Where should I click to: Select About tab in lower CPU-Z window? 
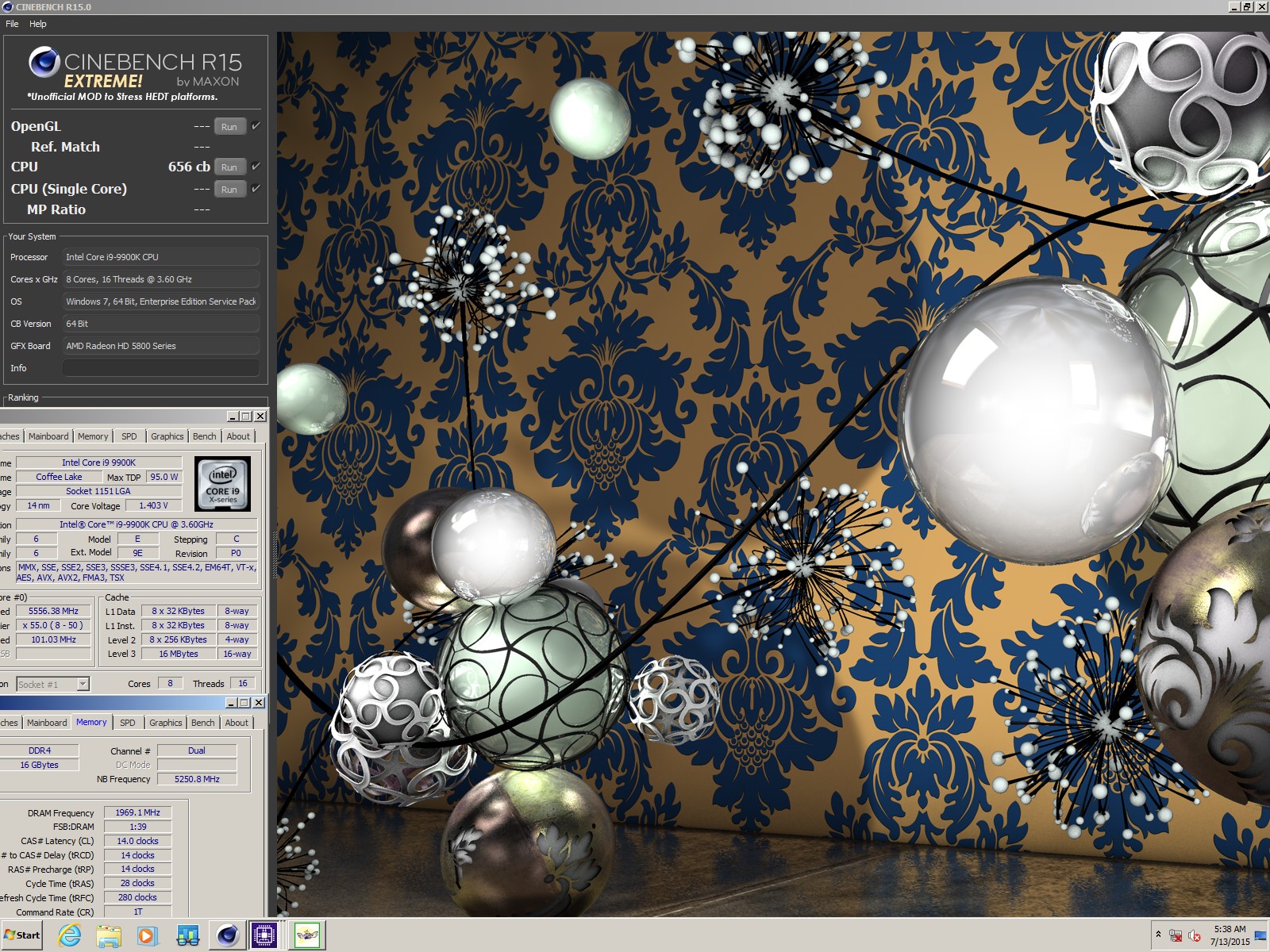click(x=237, y=723)
